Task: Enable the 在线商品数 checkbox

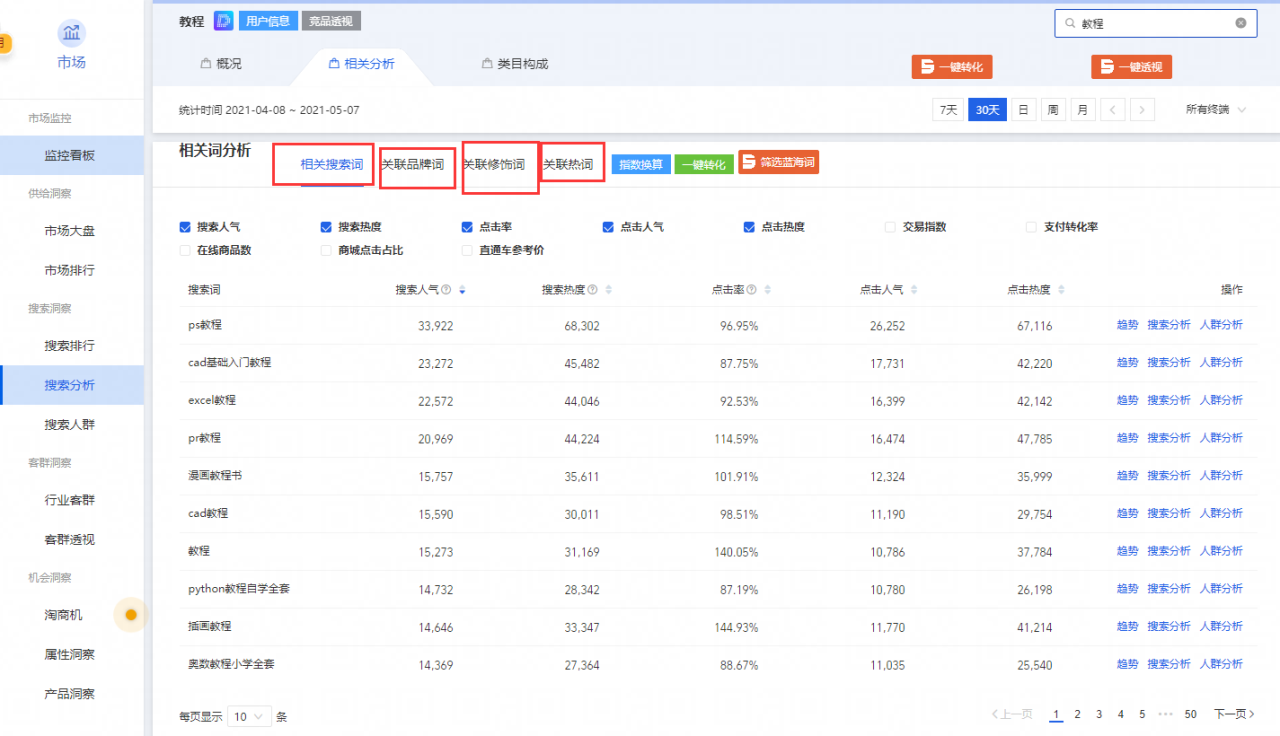Action: pyautogui.click(x=185, y=250)
